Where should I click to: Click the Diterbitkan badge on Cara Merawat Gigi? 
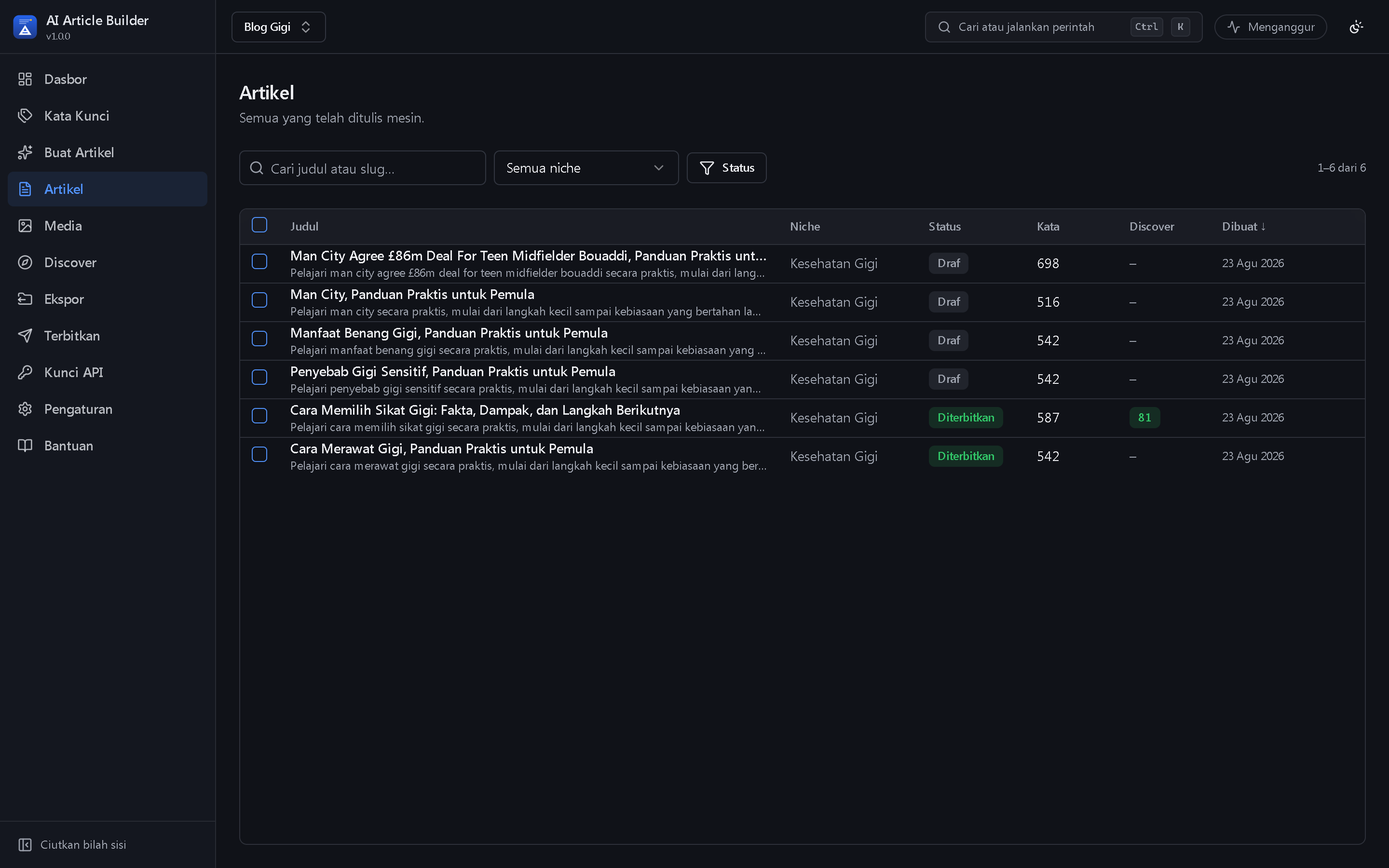click(966, 456)
